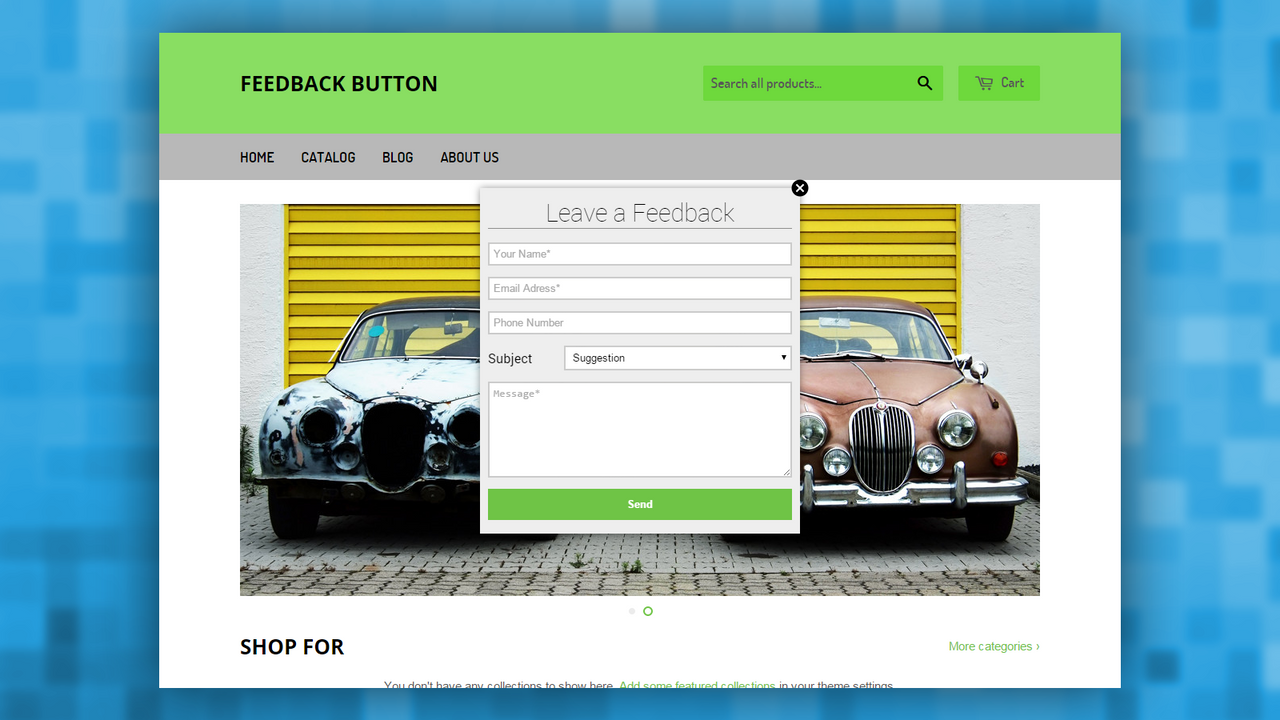Open the Blog menu item
This screenshot has height=720, width=1280.
pos(397,157)
